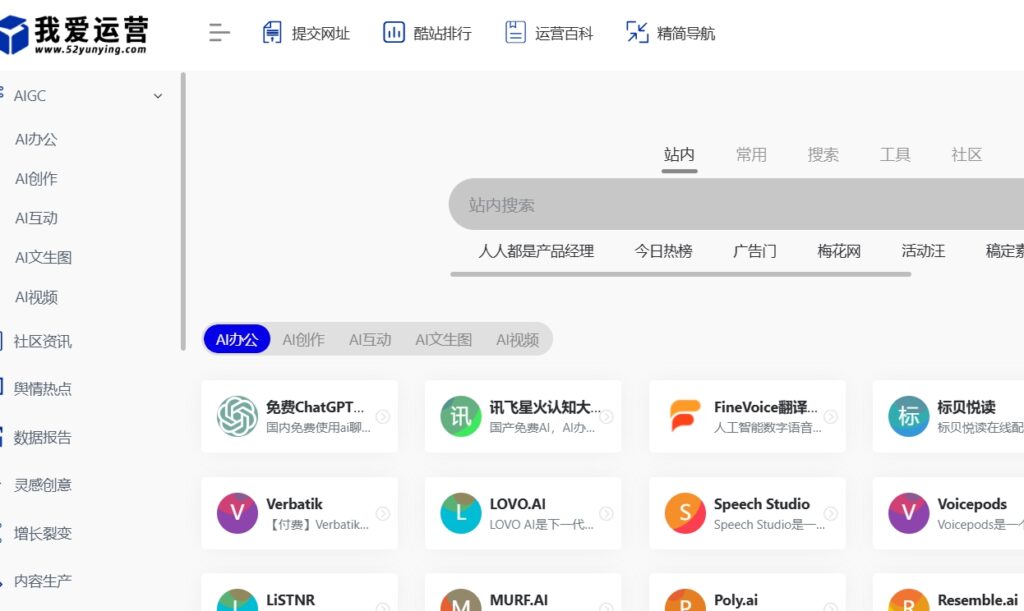
Task: Open the 广告门 quick link
Action: pos(755,251)
